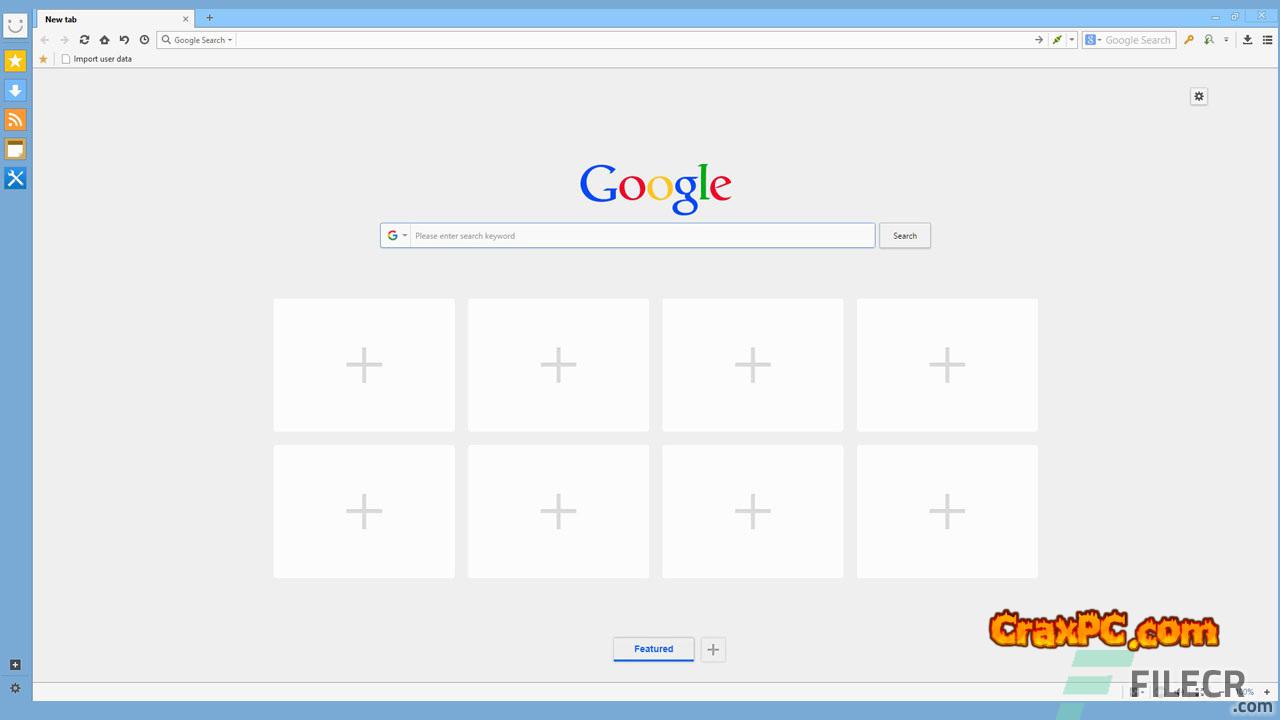Add a site to the fourth top-row tile
This screenshot has height=720, width=1280.
coord(947,365)
